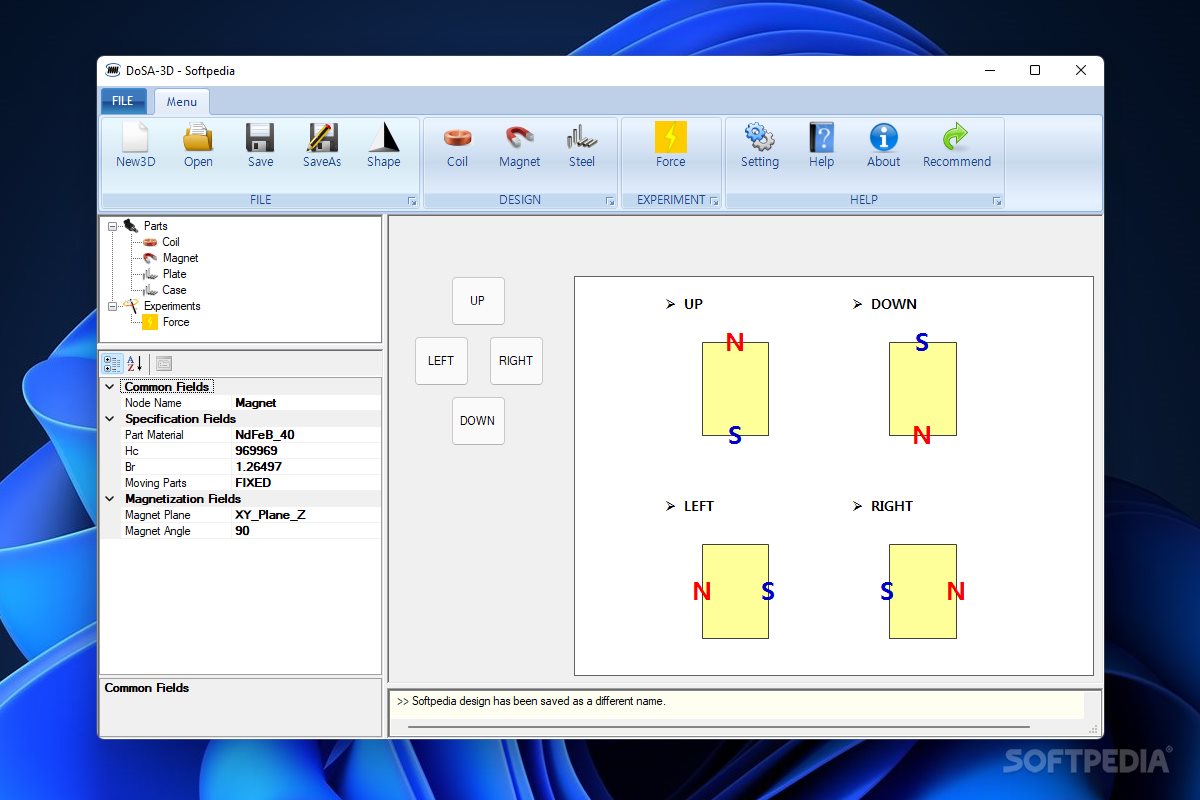Click the Magnet Plane property label
Viewport: 1200px width, 800px height.
coord(157,515)
